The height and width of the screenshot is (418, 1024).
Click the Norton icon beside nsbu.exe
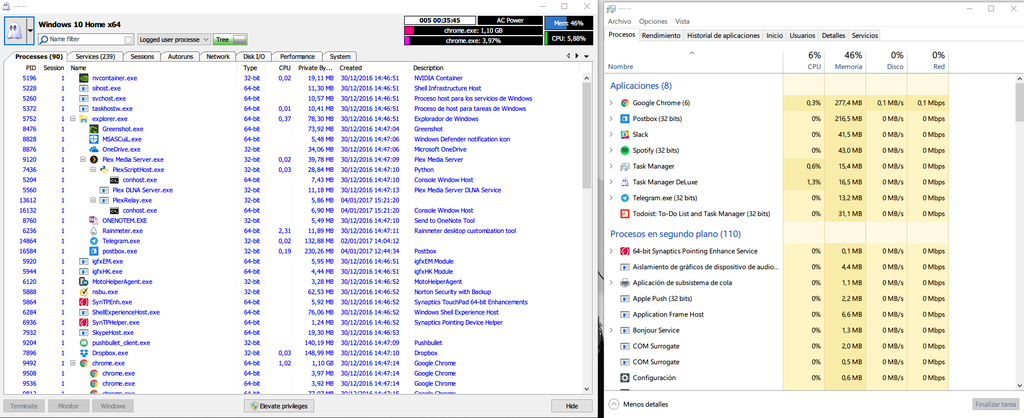click(84, 292)
